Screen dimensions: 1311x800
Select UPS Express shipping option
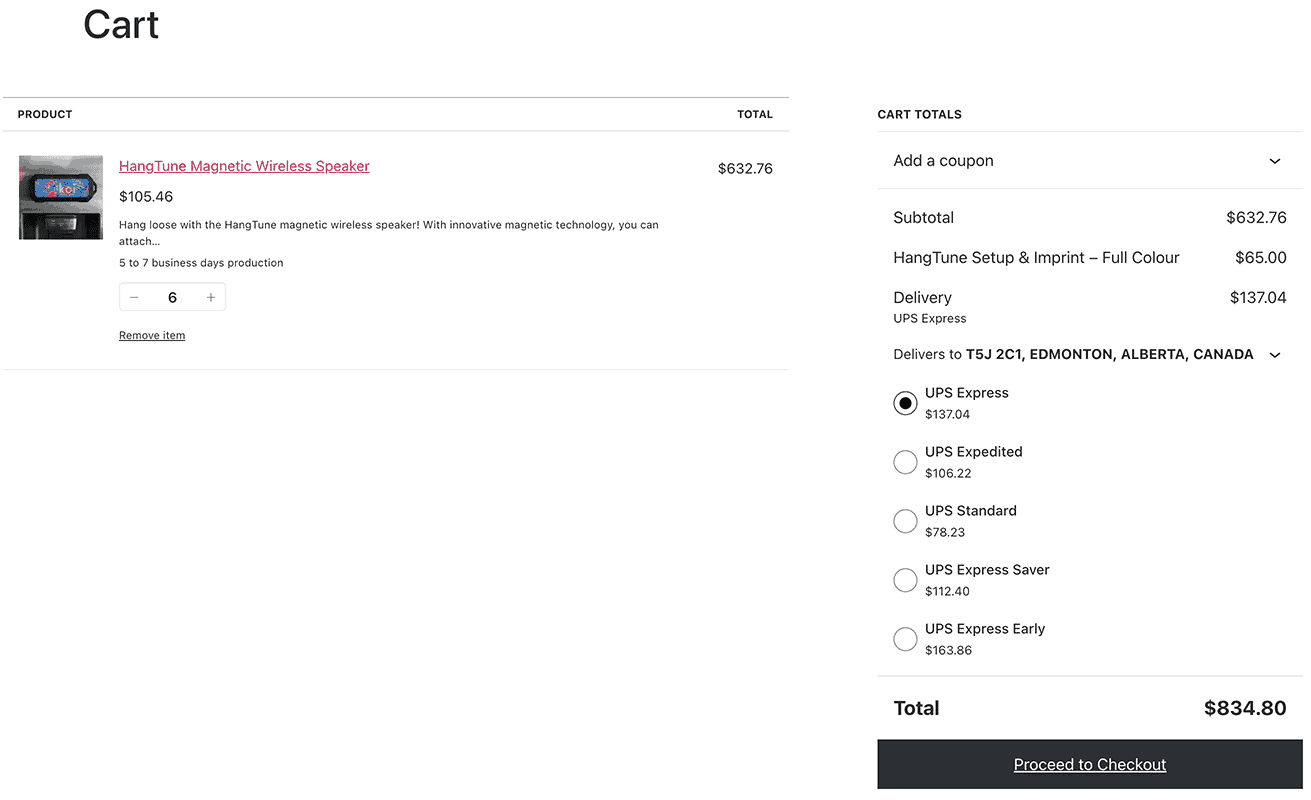click(905, 403)
